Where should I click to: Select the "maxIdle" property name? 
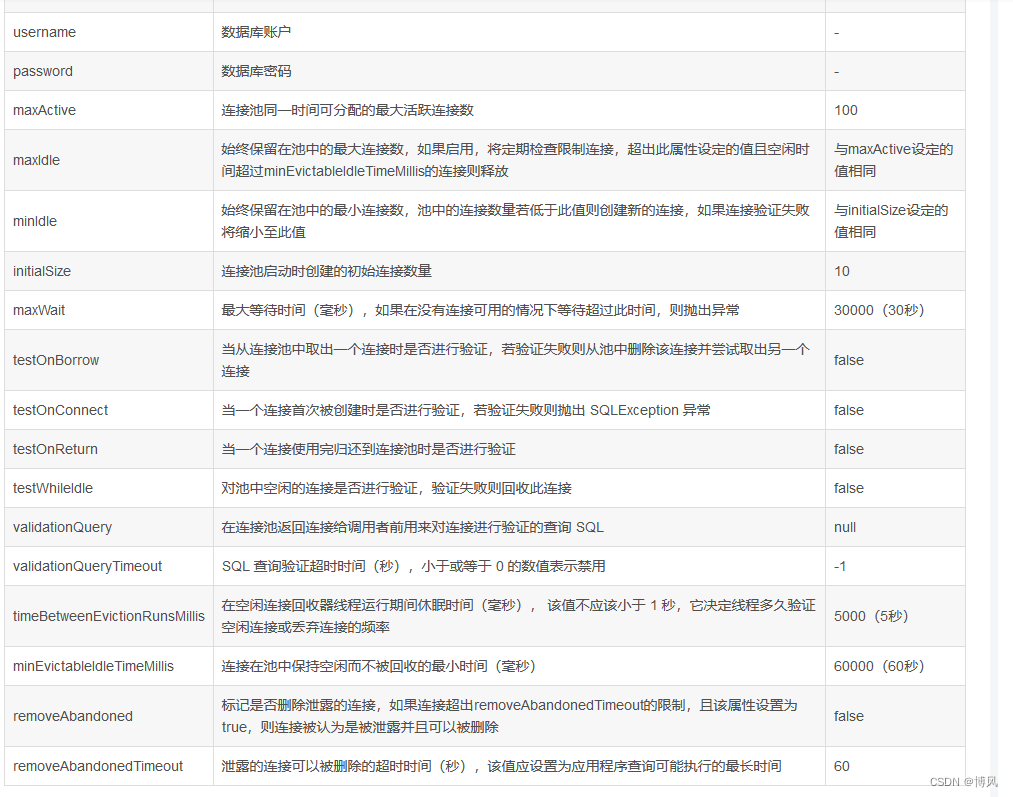[36, 160]
